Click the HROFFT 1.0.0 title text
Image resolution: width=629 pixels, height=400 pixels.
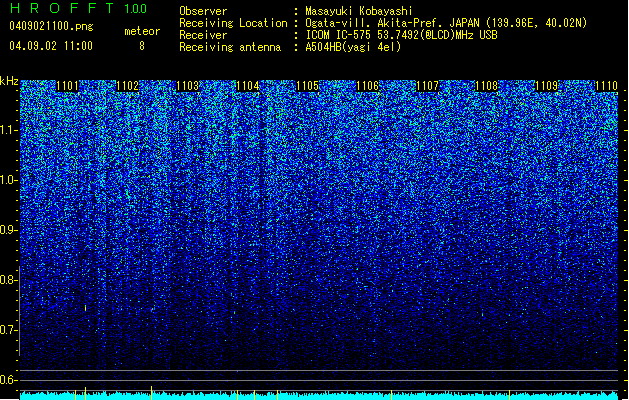coord(78,8)
